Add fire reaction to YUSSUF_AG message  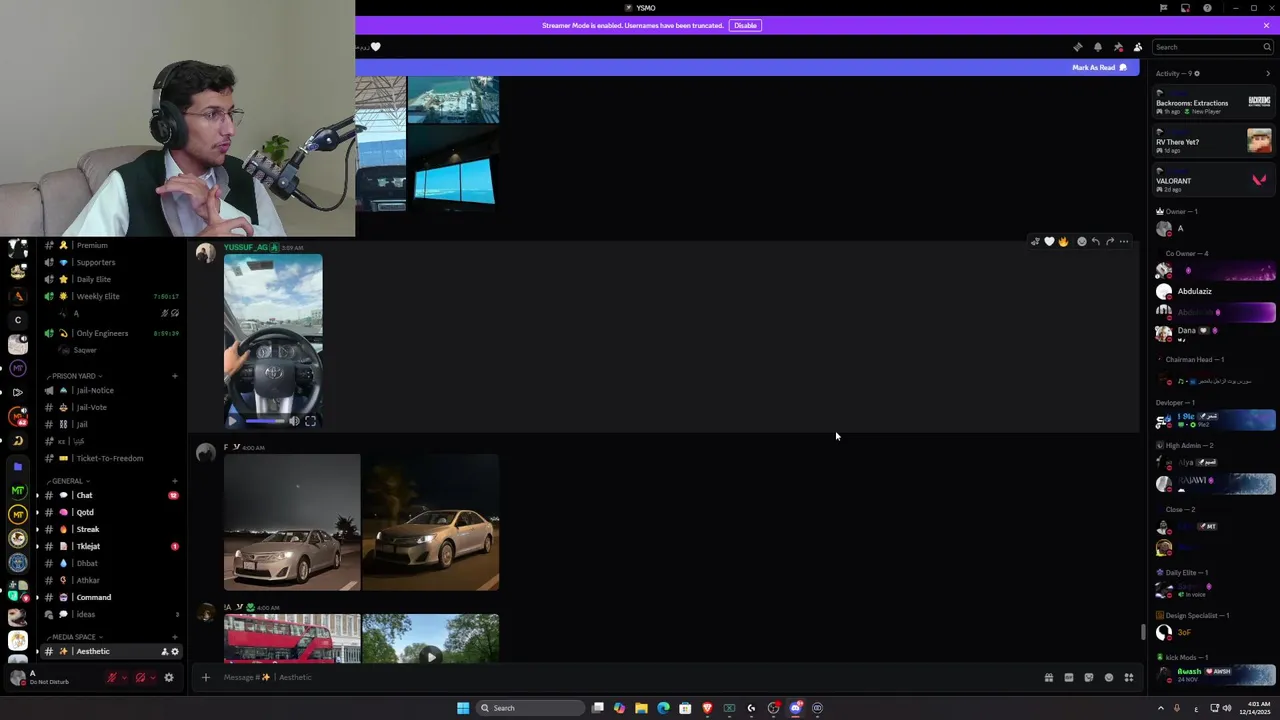click(x=1063, y=241)
